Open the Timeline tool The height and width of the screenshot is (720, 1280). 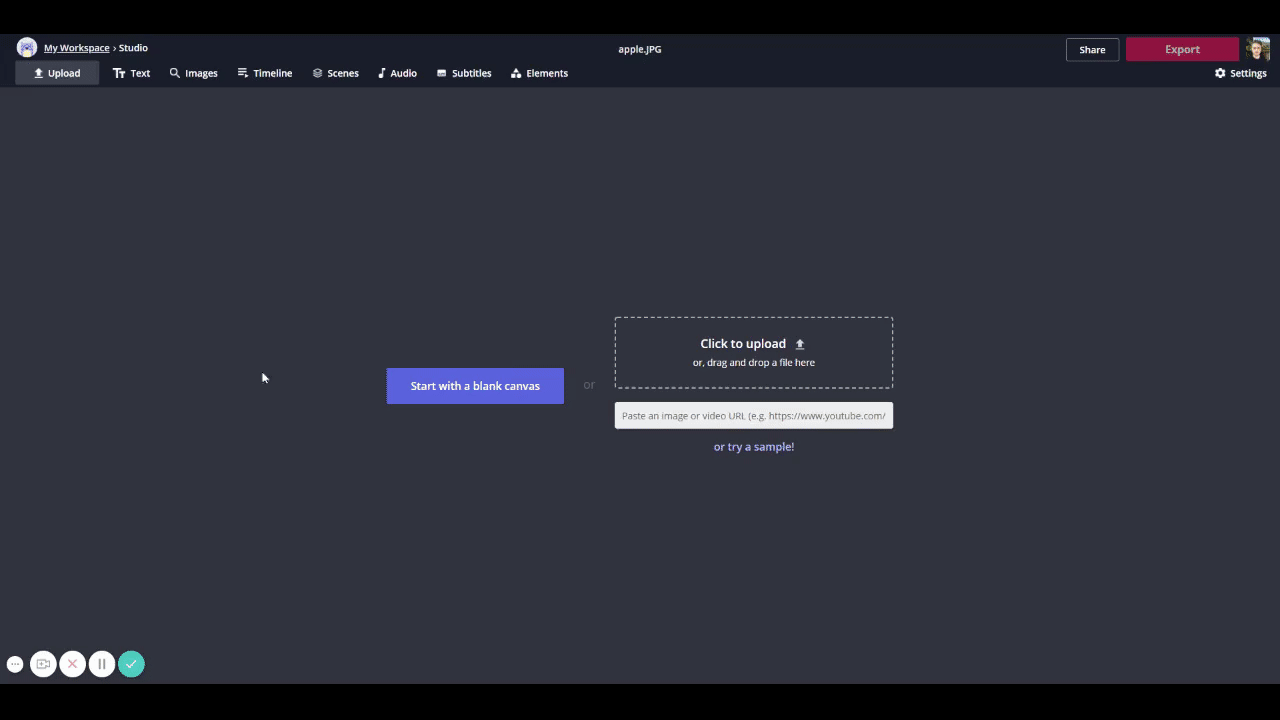[x=264, y=73]
